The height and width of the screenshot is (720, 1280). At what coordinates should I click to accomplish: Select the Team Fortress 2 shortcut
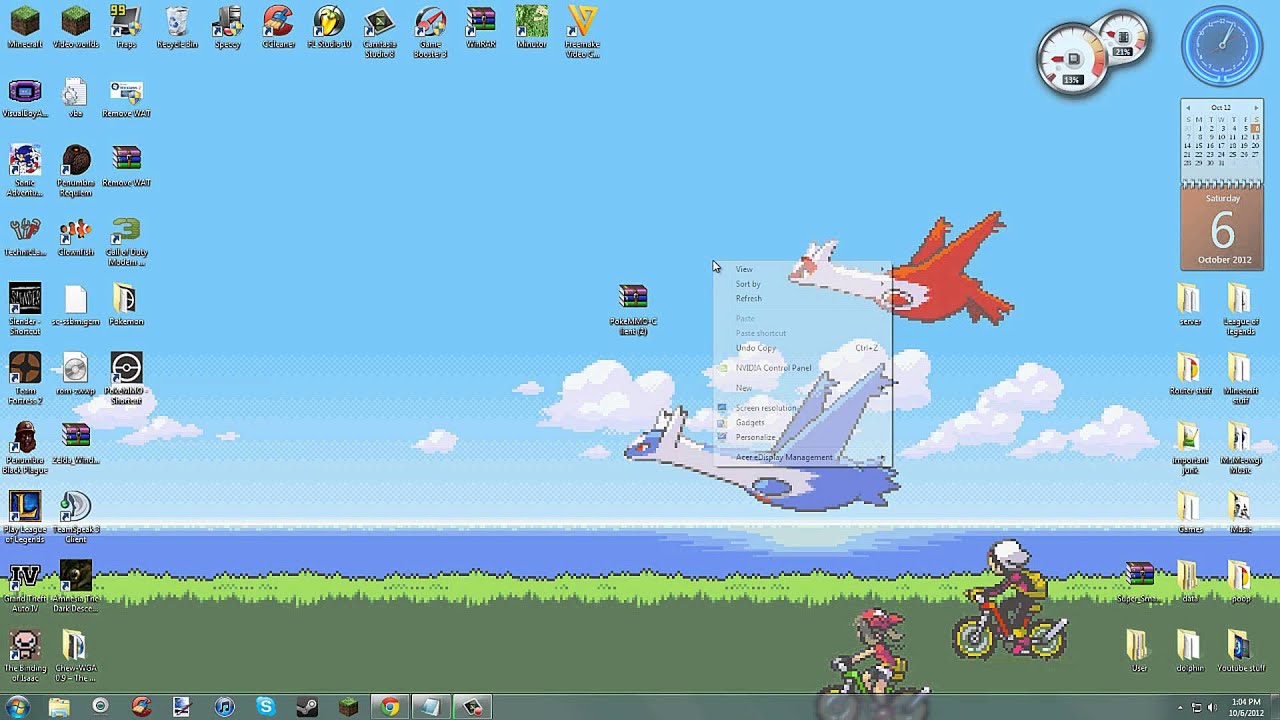pos(25,379)
